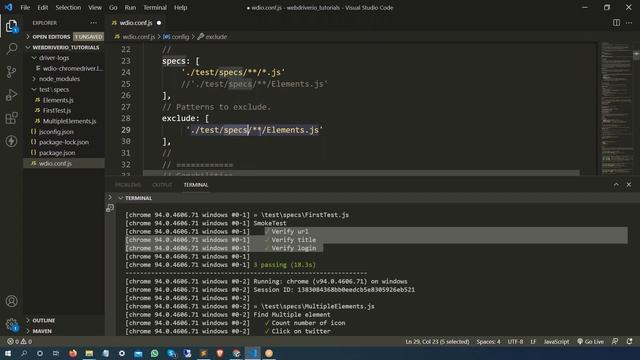Open the Terminal menu

(x=155, y=7)
